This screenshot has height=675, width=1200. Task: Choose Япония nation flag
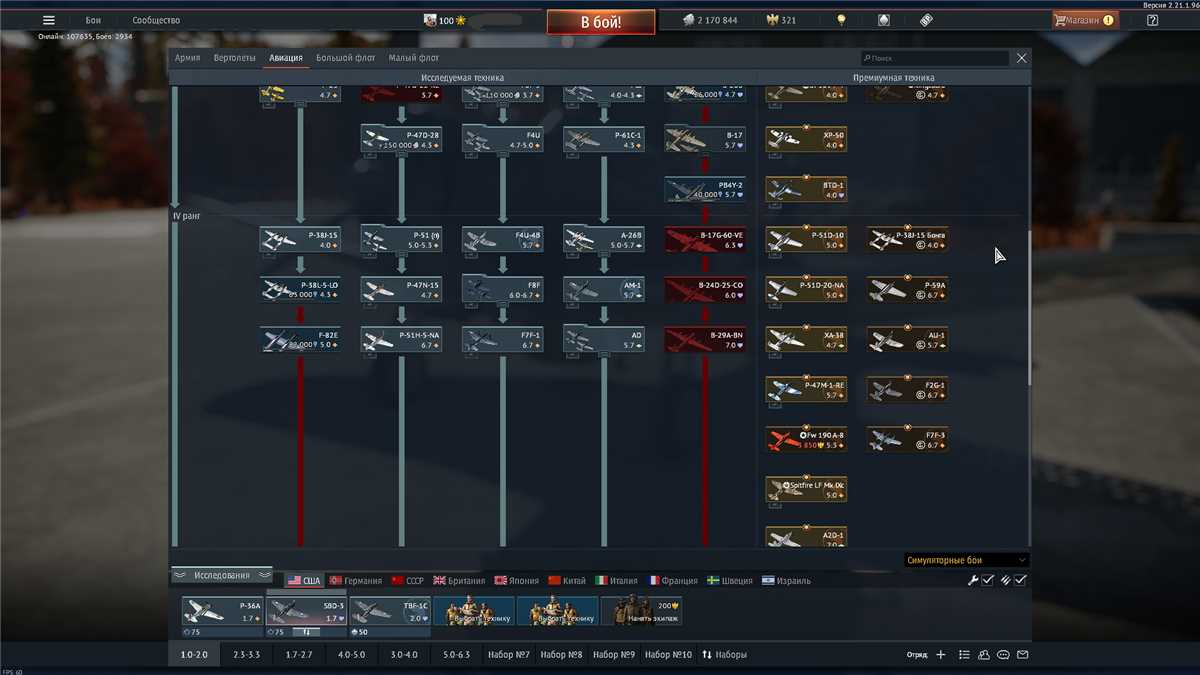pos(516,580)
